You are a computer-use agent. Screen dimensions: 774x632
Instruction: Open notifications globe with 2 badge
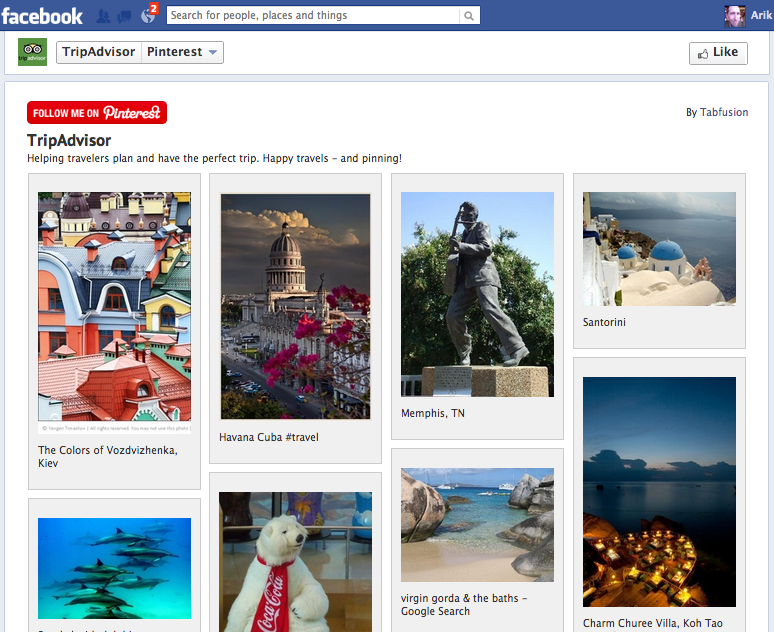point(148,15)
